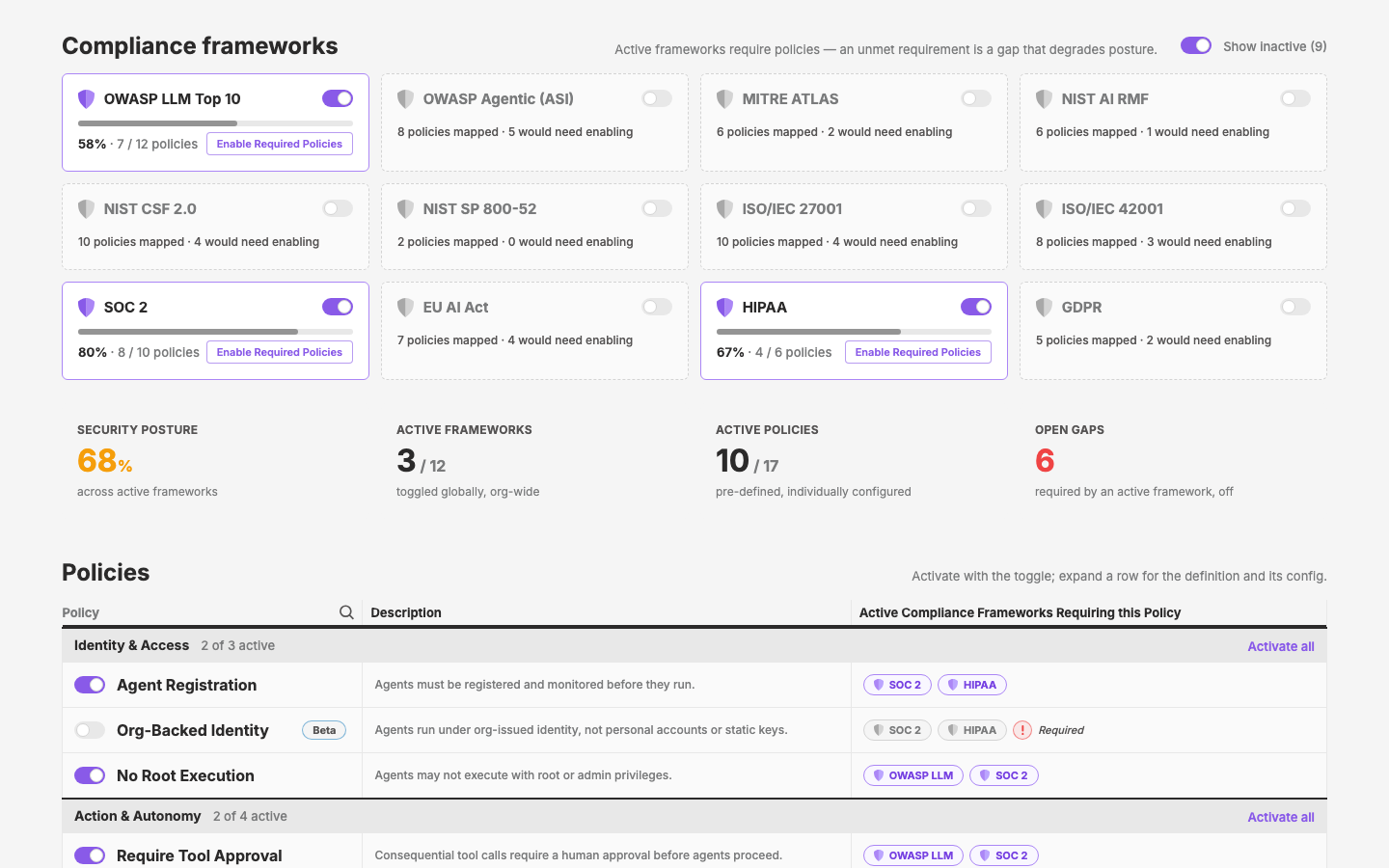Click the OWASP LLM Top 10 shield icon
Image resolution: width=1389 pixels, height=868 pixels.
pos(86,98)
